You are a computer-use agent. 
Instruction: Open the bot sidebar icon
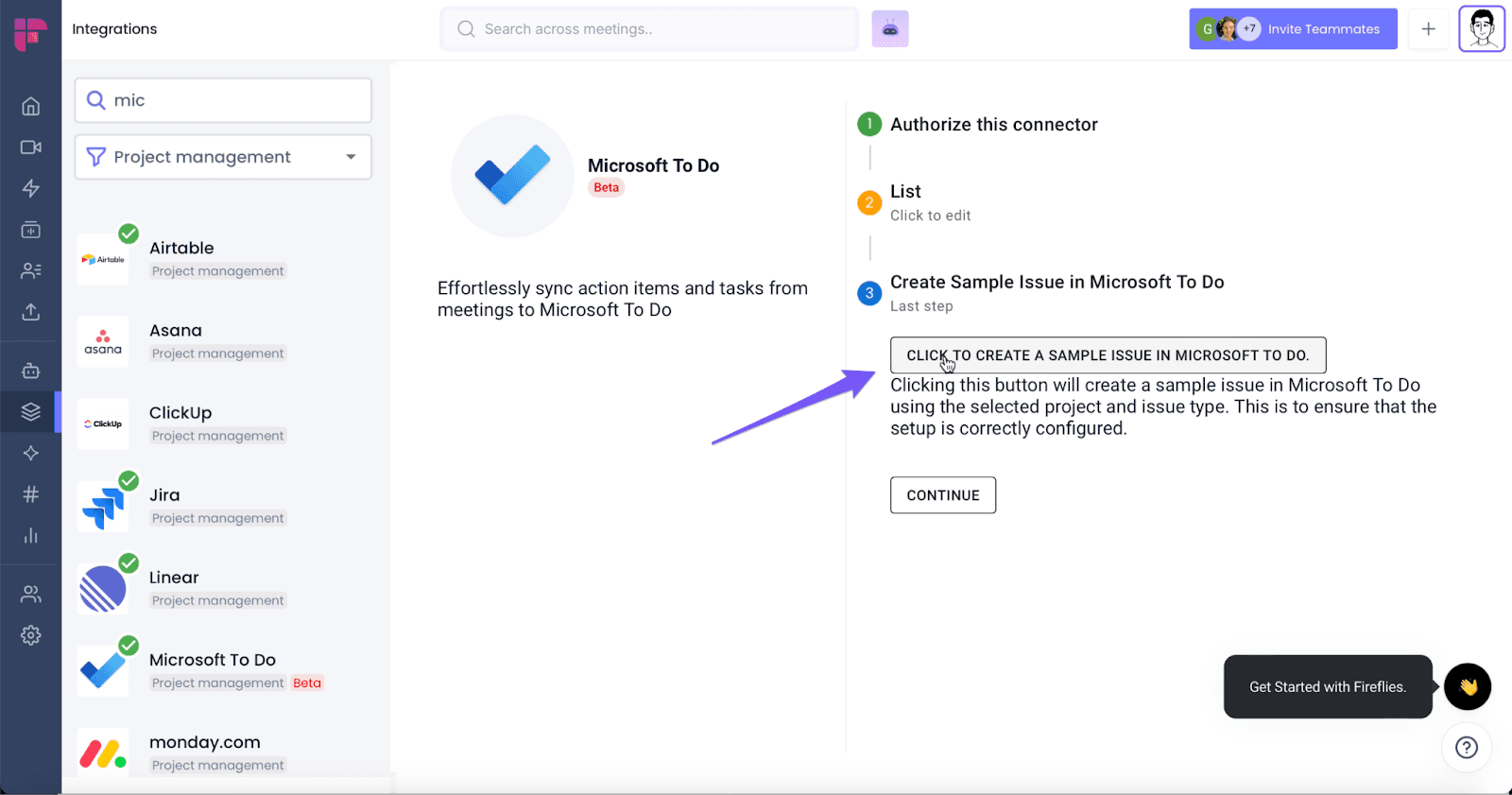(31, 371)
